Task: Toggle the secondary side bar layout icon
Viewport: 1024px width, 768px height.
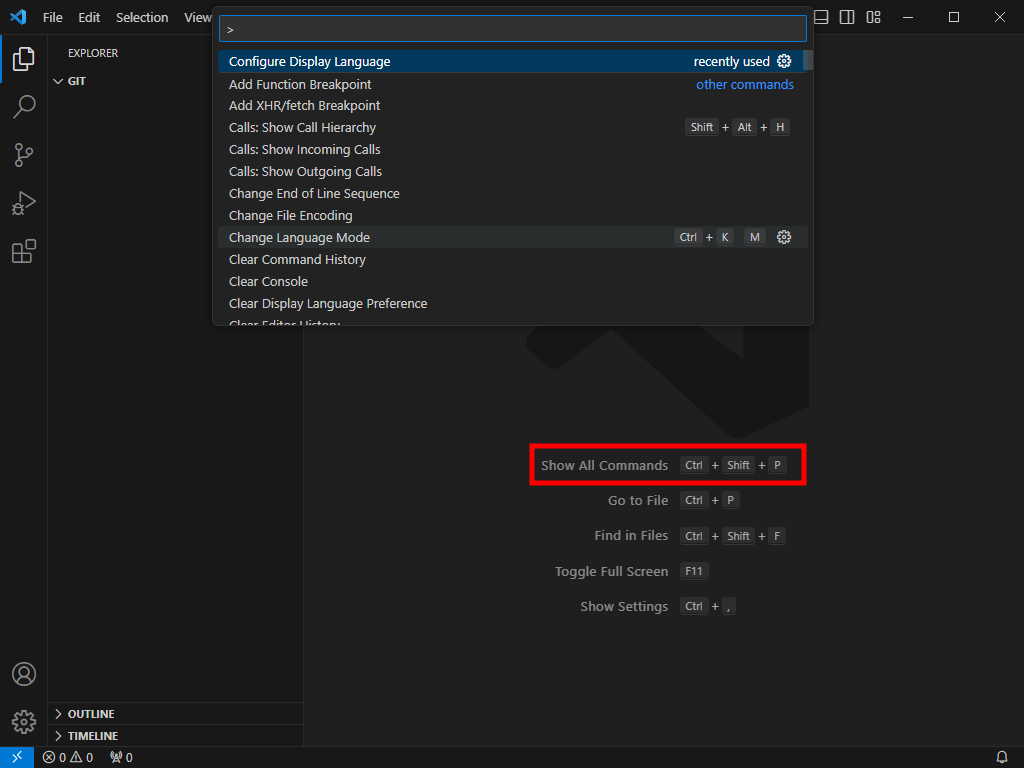Action: pyautogui.click(x=847, y=17)
